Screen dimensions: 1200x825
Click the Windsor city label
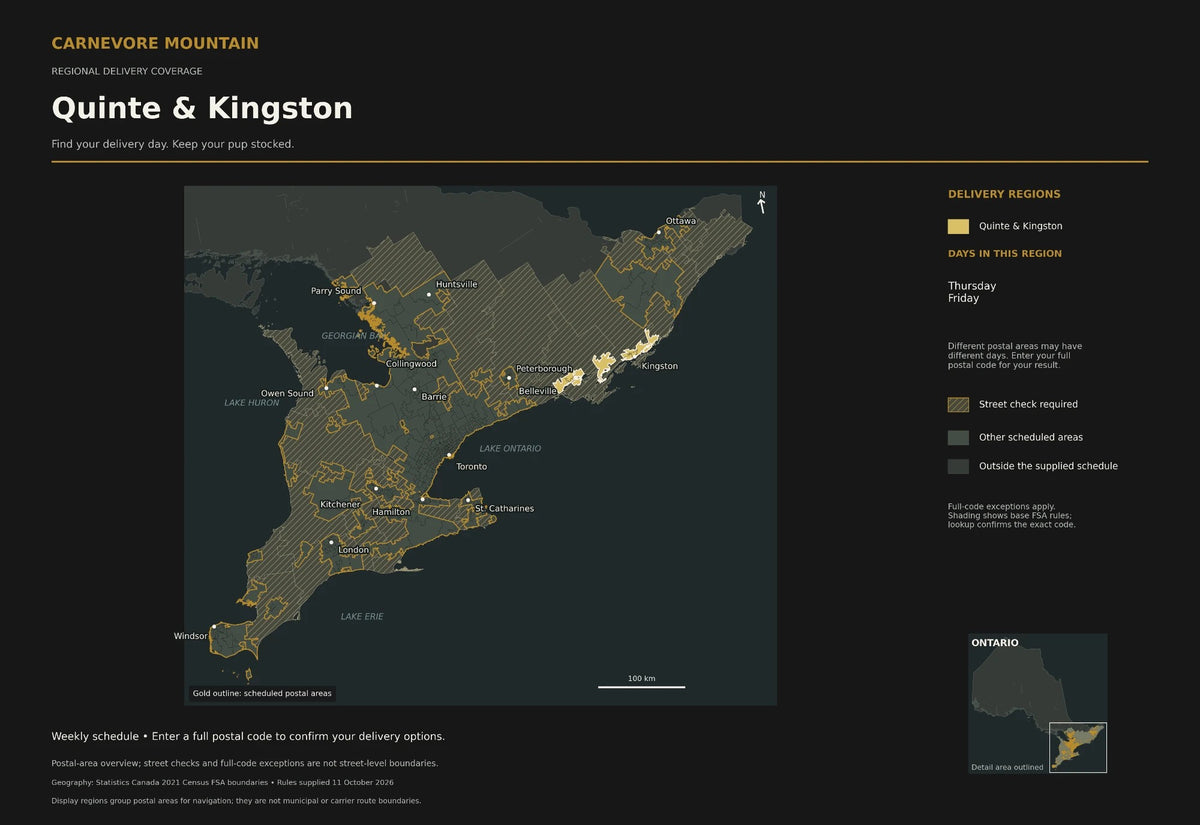click(x=190, y=636)
